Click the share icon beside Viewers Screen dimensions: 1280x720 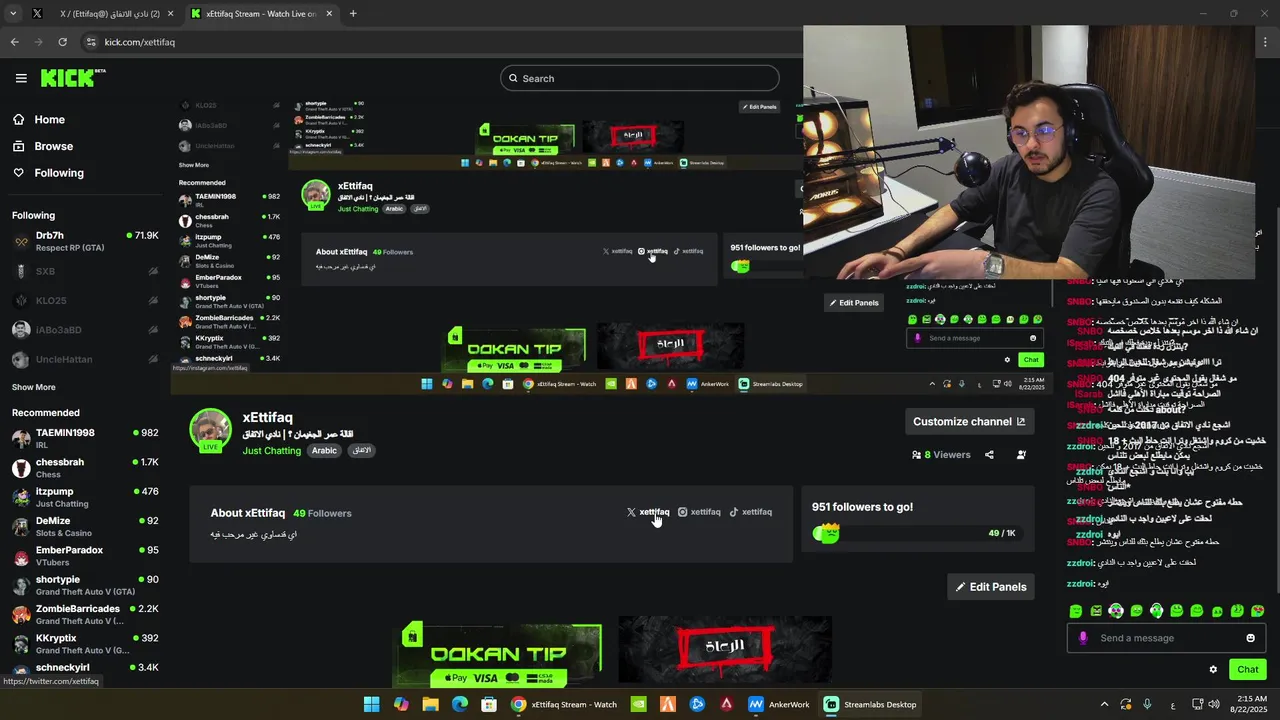pyautogui.click(x=989, y=455)
